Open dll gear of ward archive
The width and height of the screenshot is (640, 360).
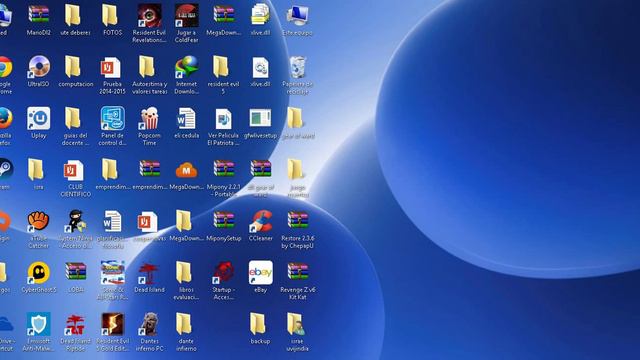pyautogui.click(x=261, y=169)
